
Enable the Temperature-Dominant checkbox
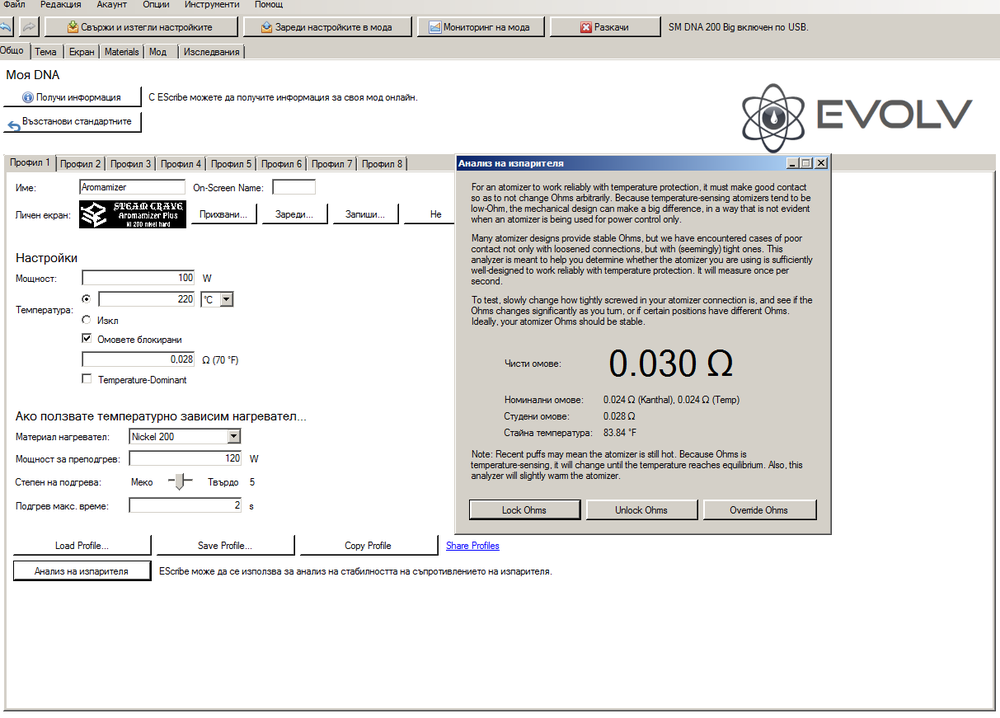87,379
